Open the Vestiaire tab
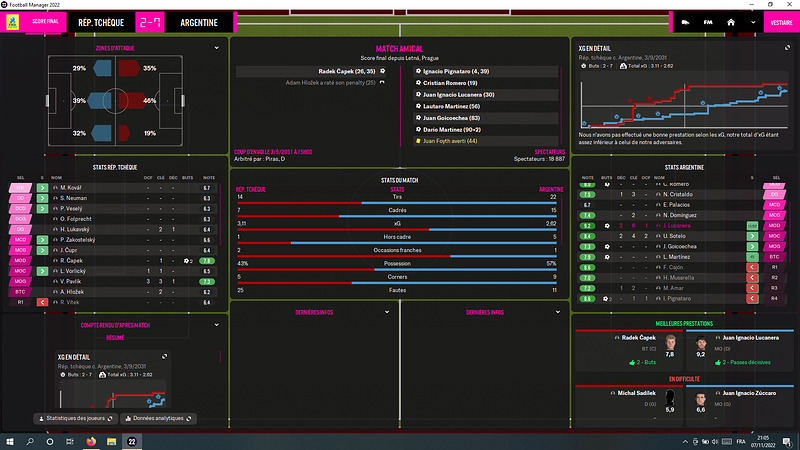800x450 pixels. pos(780,21)
